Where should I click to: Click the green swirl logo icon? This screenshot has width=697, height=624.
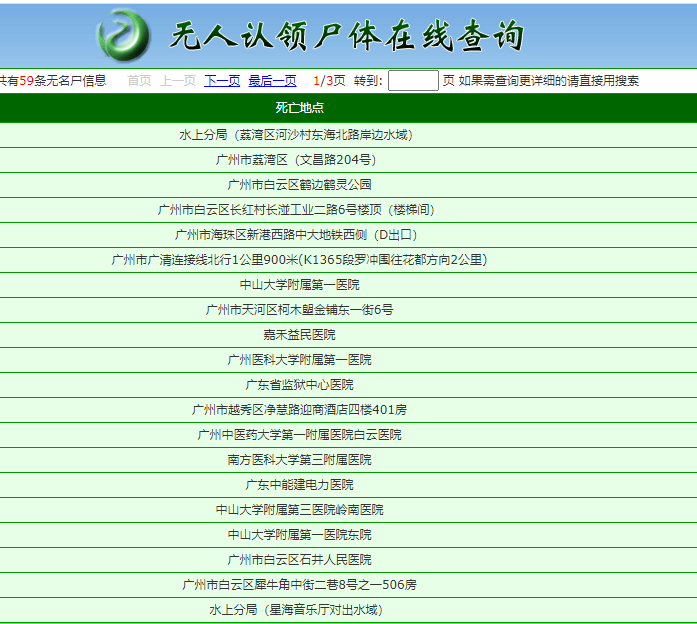[x=124, y=36]
